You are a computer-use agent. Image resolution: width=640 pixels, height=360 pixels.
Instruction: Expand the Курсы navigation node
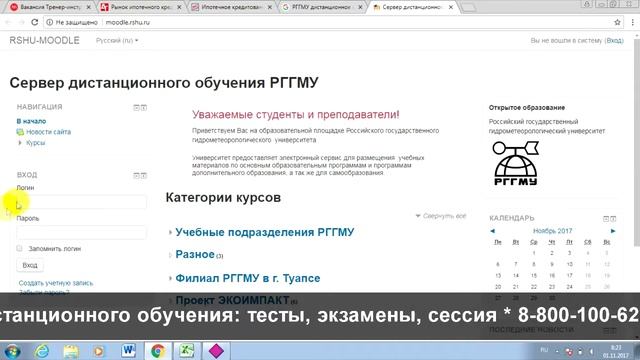20,143
